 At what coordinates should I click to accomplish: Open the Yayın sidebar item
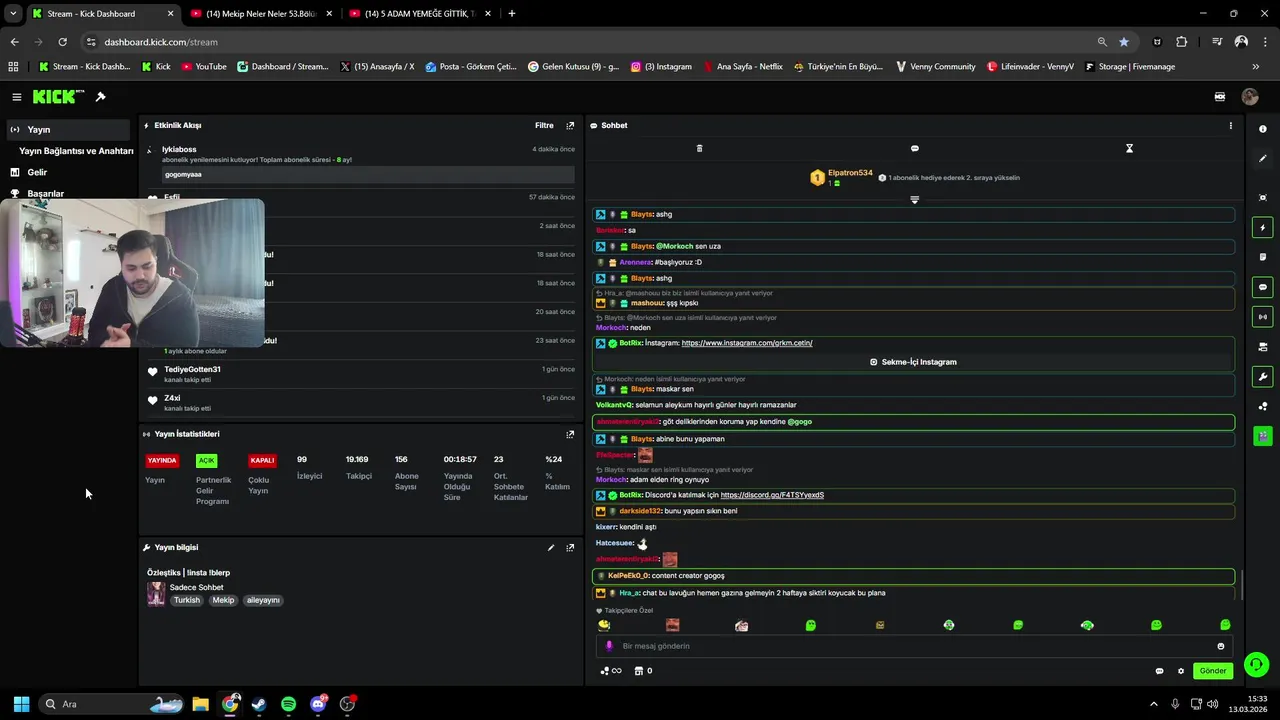[68, 129]
